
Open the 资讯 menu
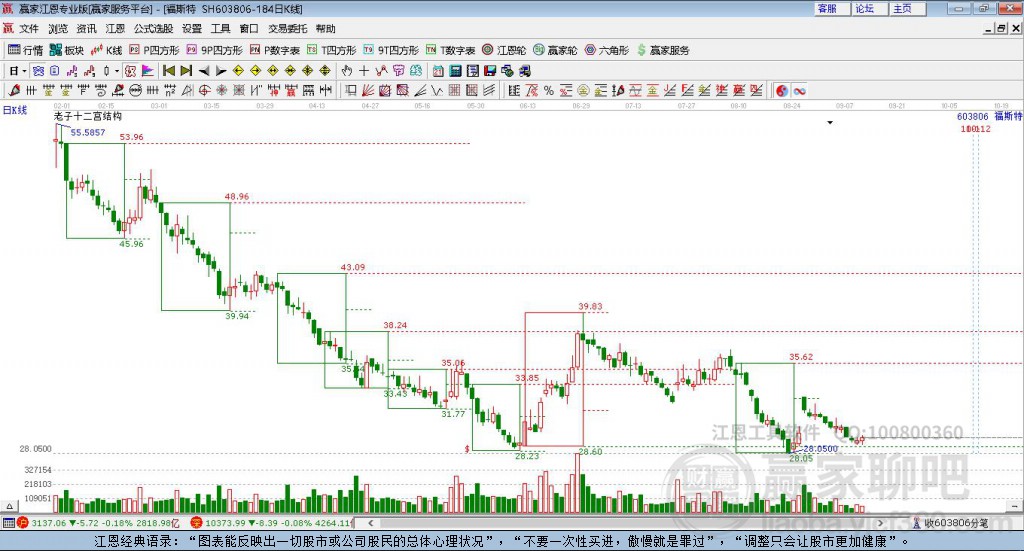(86, 29)
